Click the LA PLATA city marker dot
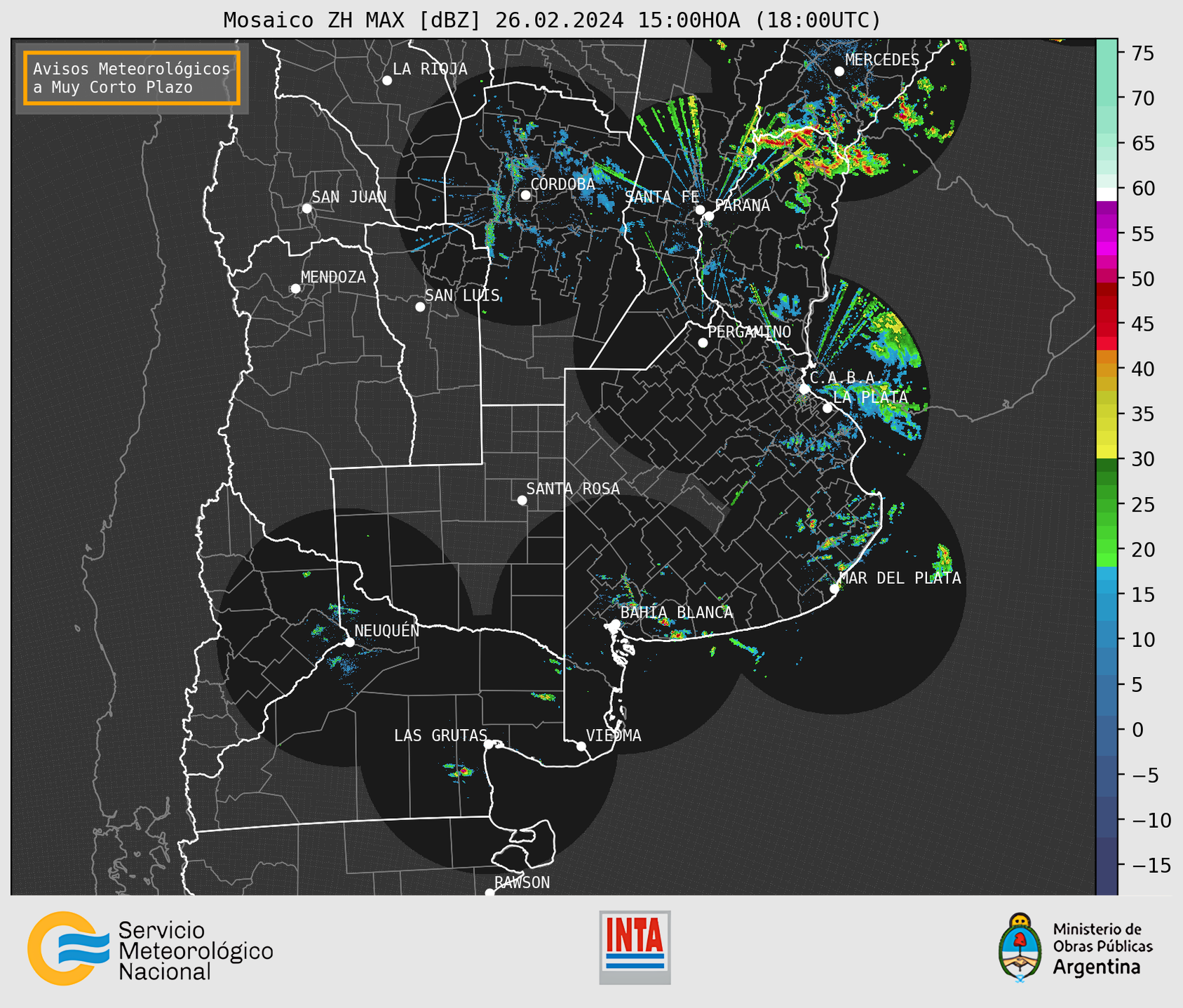This screenshot has height=1008, width=1183. 827,408
